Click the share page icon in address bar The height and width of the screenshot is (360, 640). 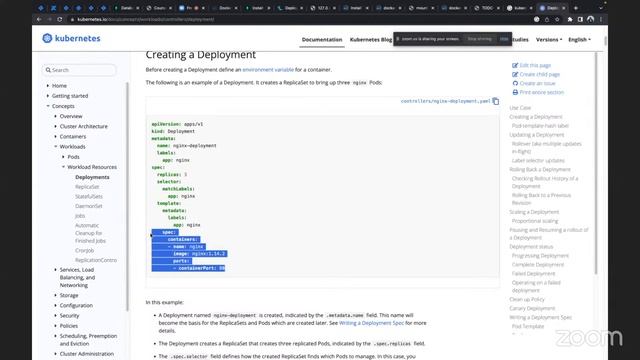click(x=547, y=19)
